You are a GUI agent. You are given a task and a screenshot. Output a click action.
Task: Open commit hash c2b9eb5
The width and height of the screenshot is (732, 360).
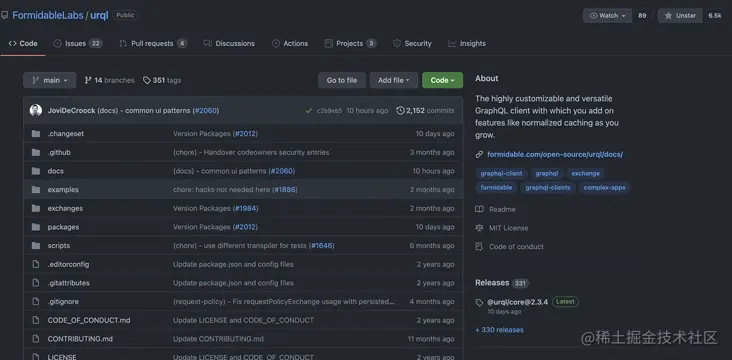pyautogui.click(x=329, y=111)
